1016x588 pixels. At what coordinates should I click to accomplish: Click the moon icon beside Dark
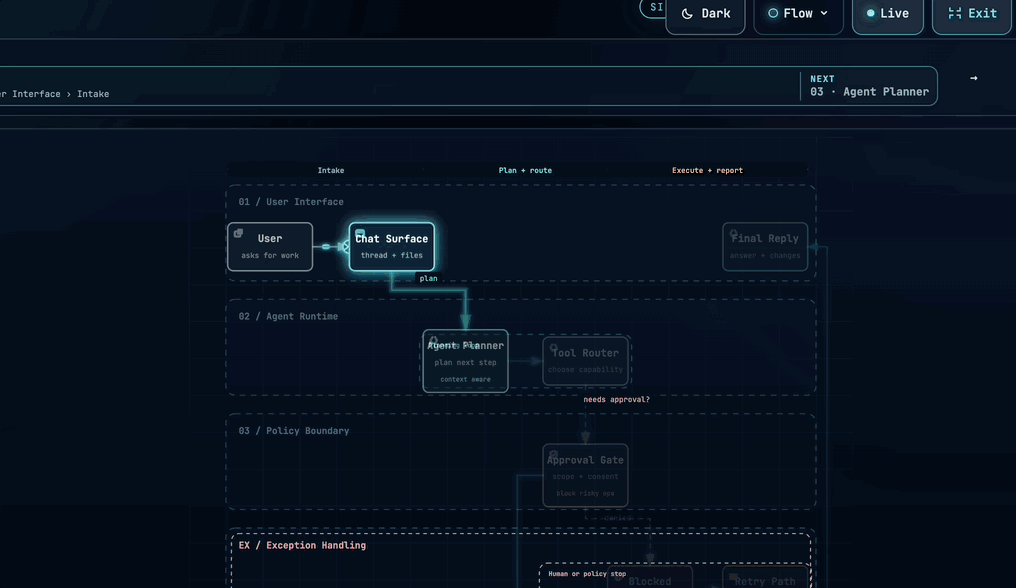(687, 14)
